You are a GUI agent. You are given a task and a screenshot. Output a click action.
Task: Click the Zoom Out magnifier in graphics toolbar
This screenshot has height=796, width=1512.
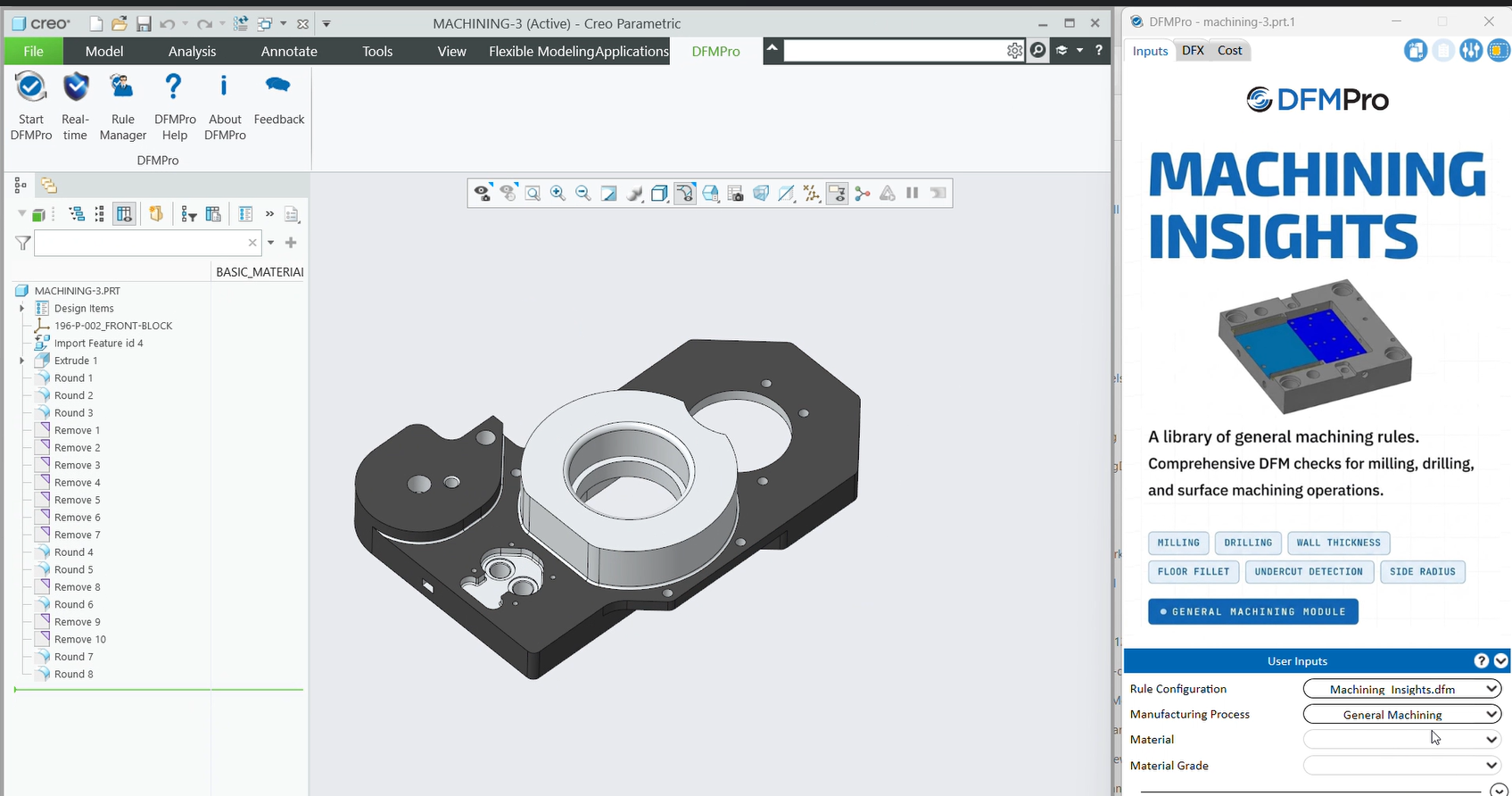(x=583, y=193)
